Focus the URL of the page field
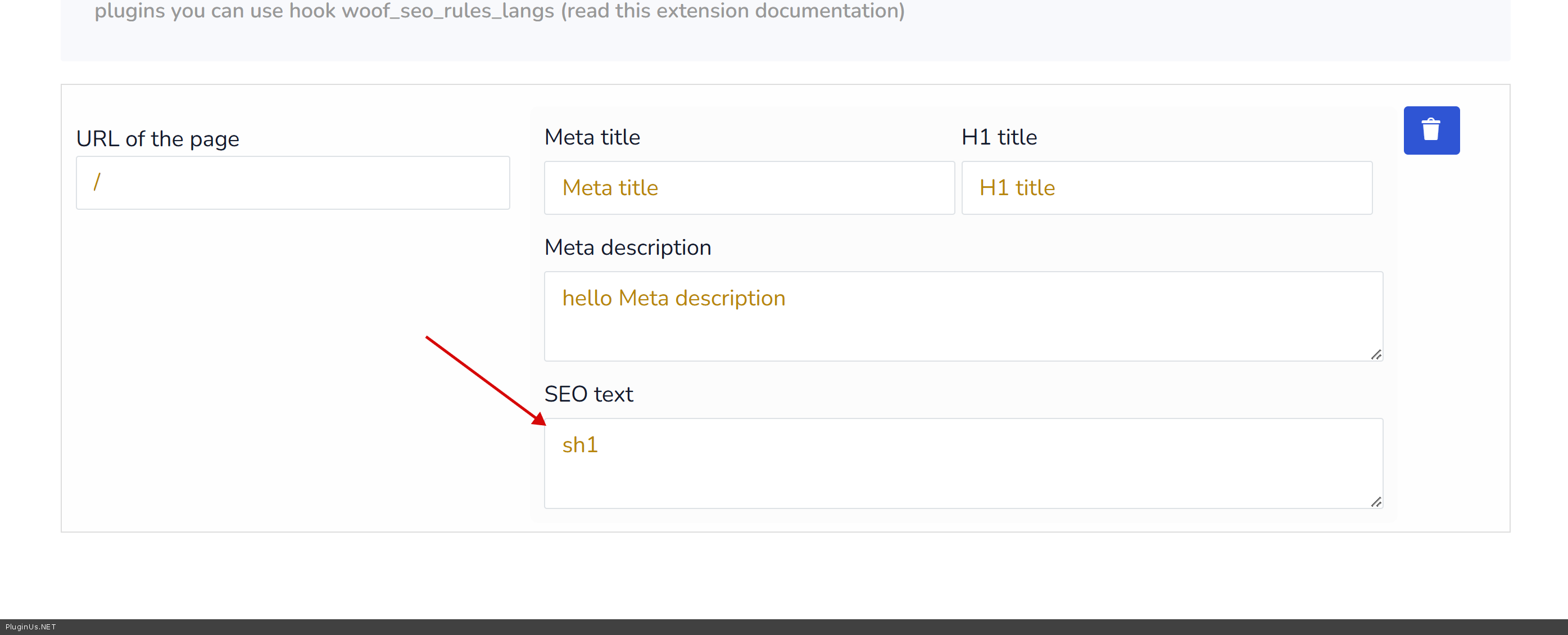 pyautogui.click(x=292, y=183)
